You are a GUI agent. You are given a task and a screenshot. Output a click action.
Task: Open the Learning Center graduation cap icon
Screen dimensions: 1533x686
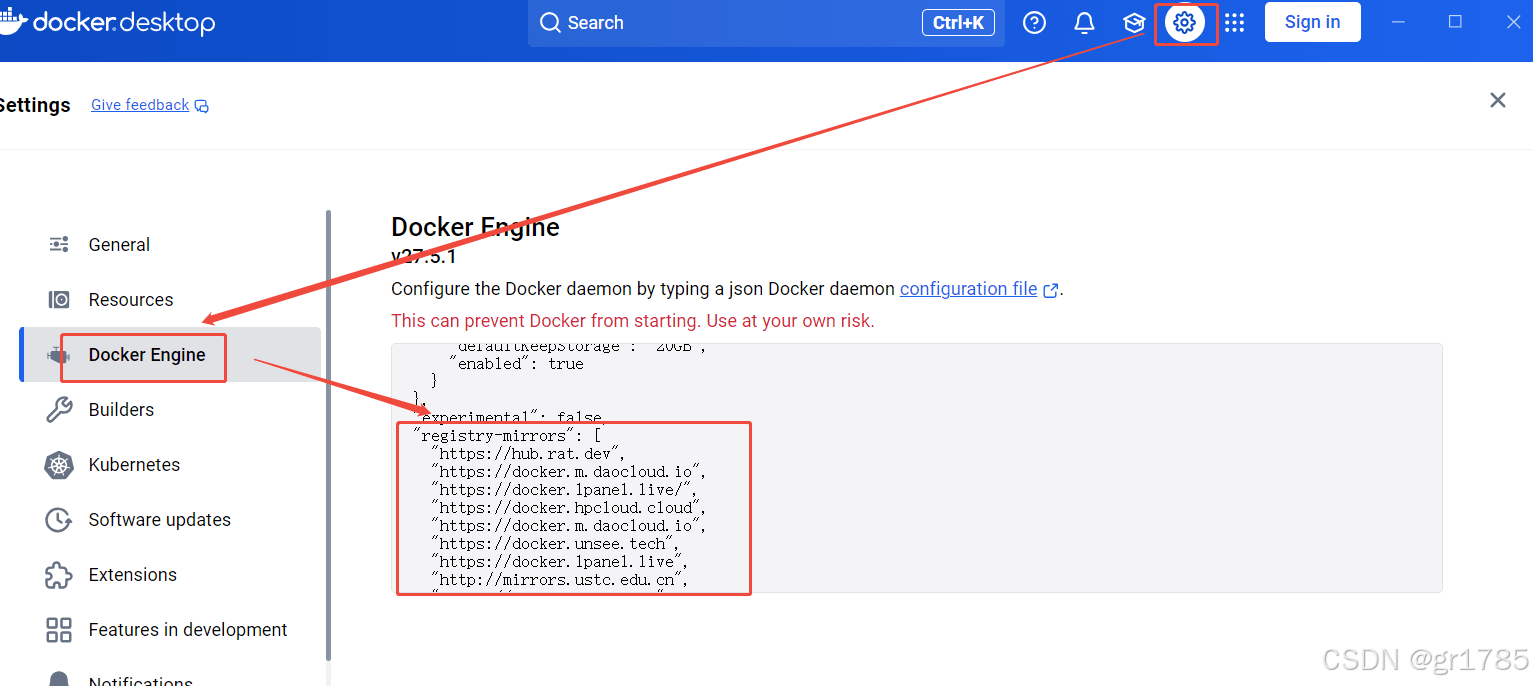[x=1133, y=23]
